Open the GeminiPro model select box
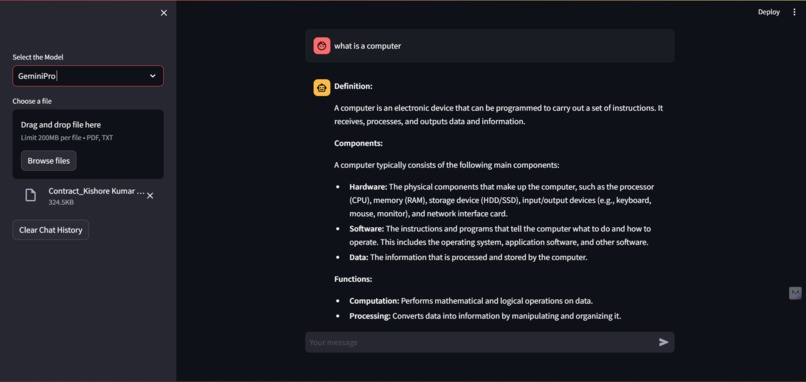This screenshot has width=806, height=382. [x=88, y=76]
